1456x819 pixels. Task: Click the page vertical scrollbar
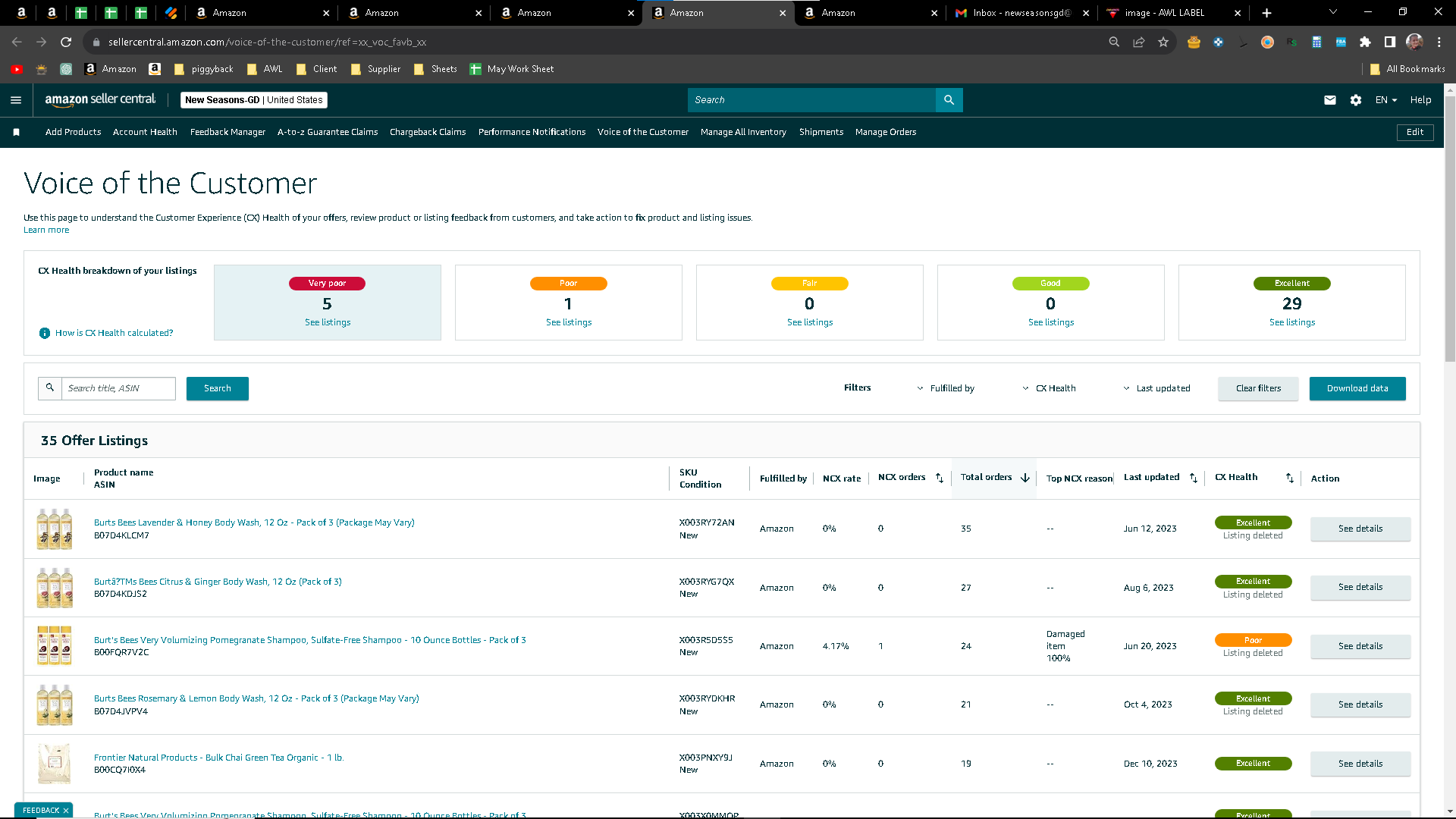coord(1450,227)
